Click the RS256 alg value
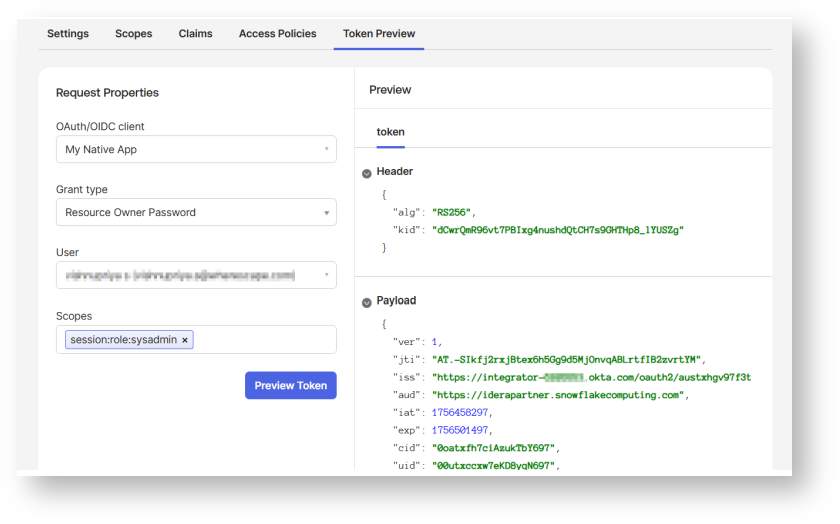 pos(454,212)
